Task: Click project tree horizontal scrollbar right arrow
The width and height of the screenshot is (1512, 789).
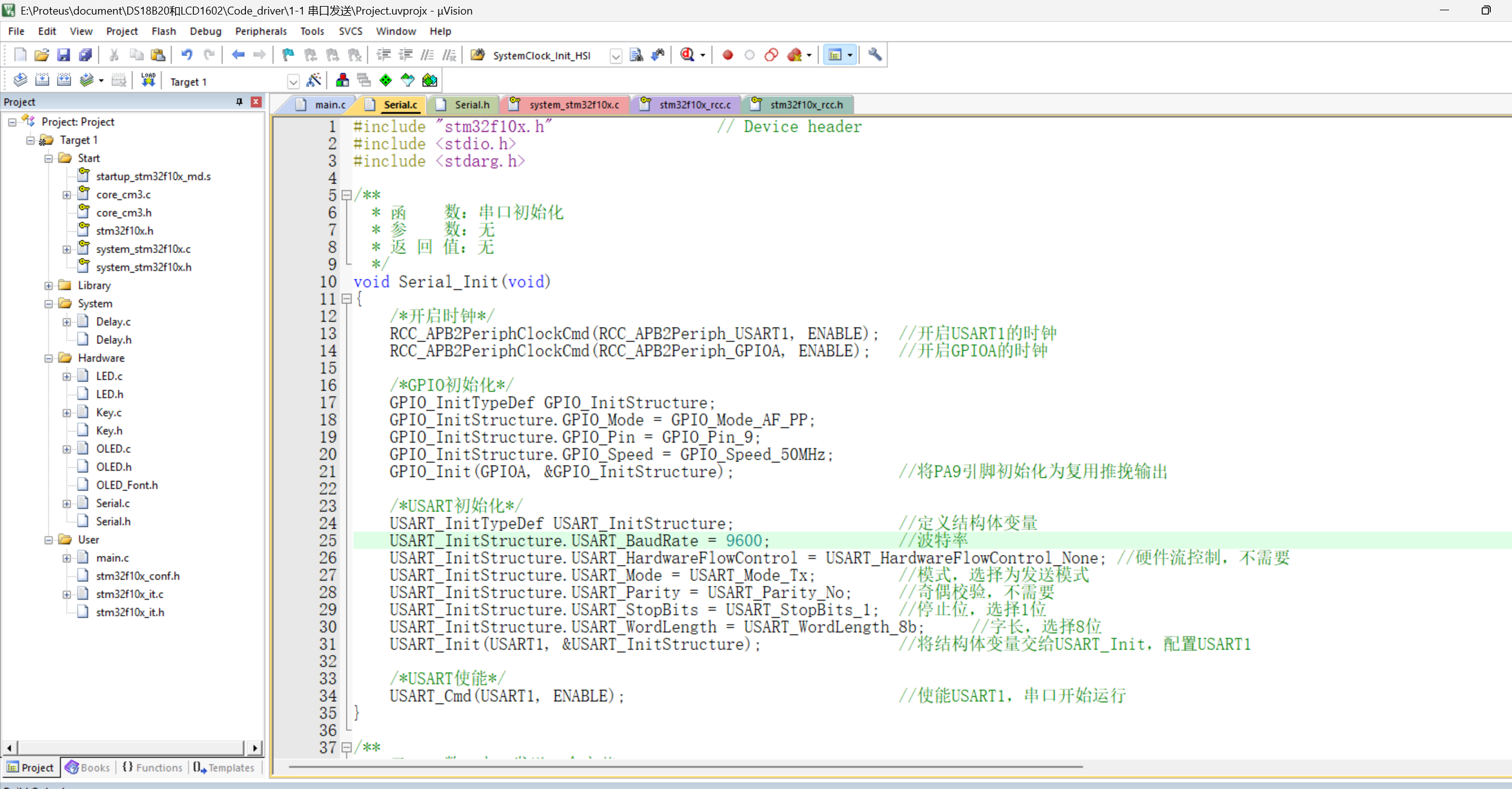Action: coord(255,748)
